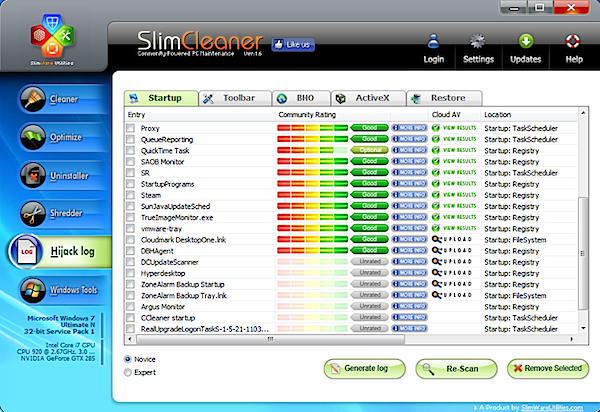
Task: Switch to the Startup tab
Action: (161, 98)
